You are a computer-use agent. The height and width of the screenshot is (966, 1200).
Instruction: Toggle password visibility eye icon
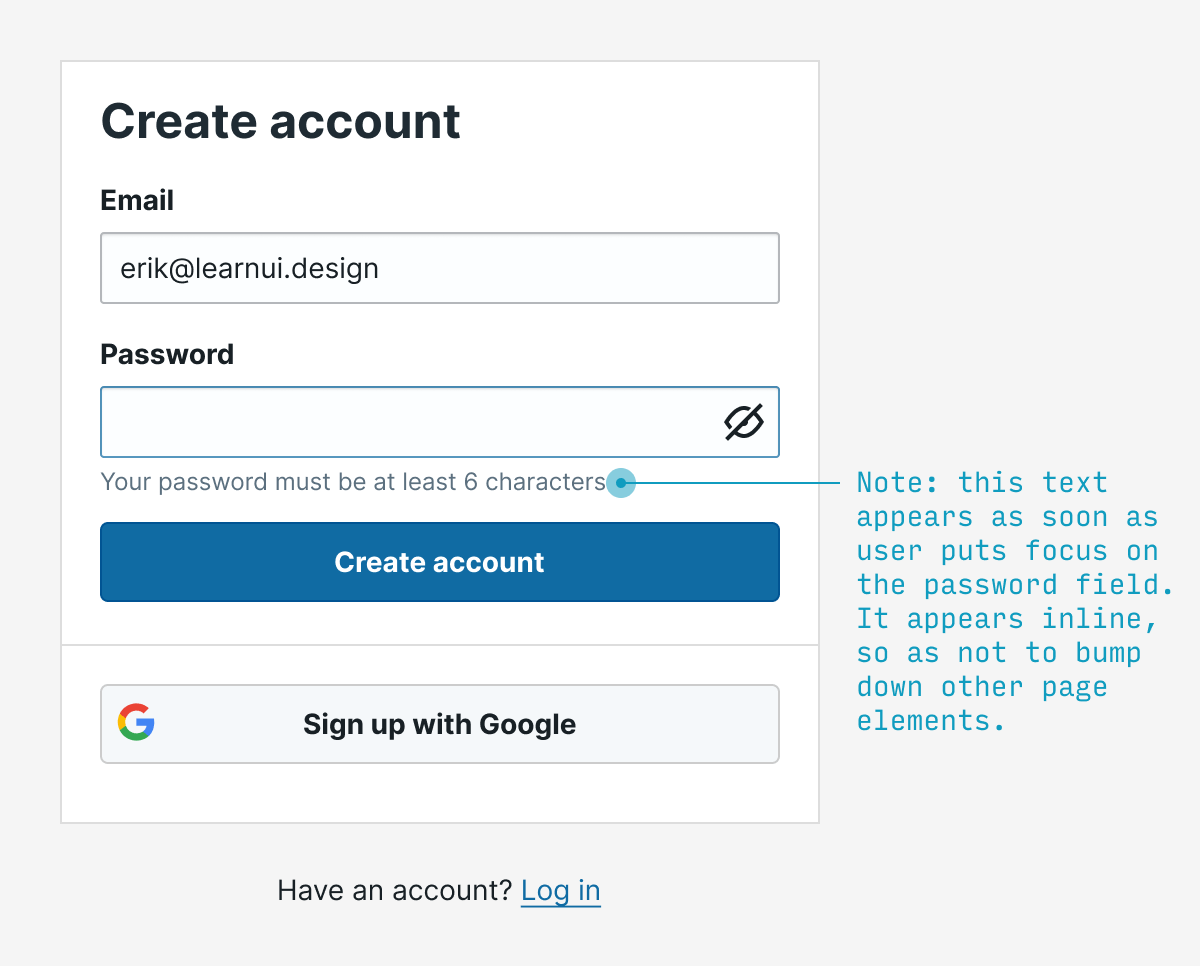[x=744, y=423]
